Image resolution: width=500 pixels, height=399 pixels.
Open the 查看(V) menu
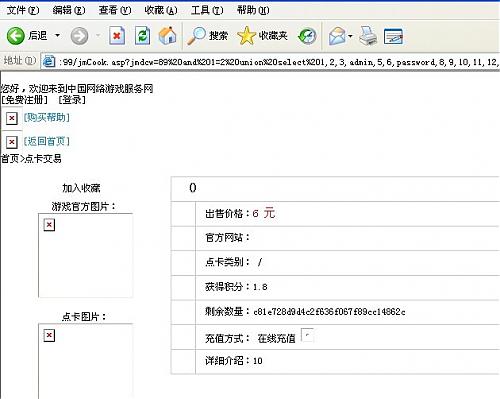[115, 10]
